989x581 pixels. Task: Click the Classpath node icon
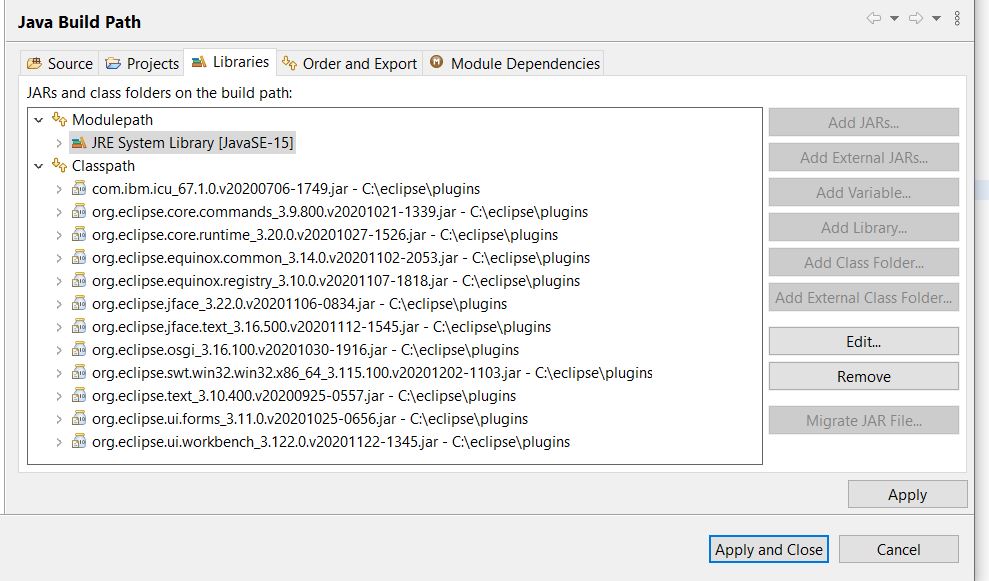click(x=59, y=166)
